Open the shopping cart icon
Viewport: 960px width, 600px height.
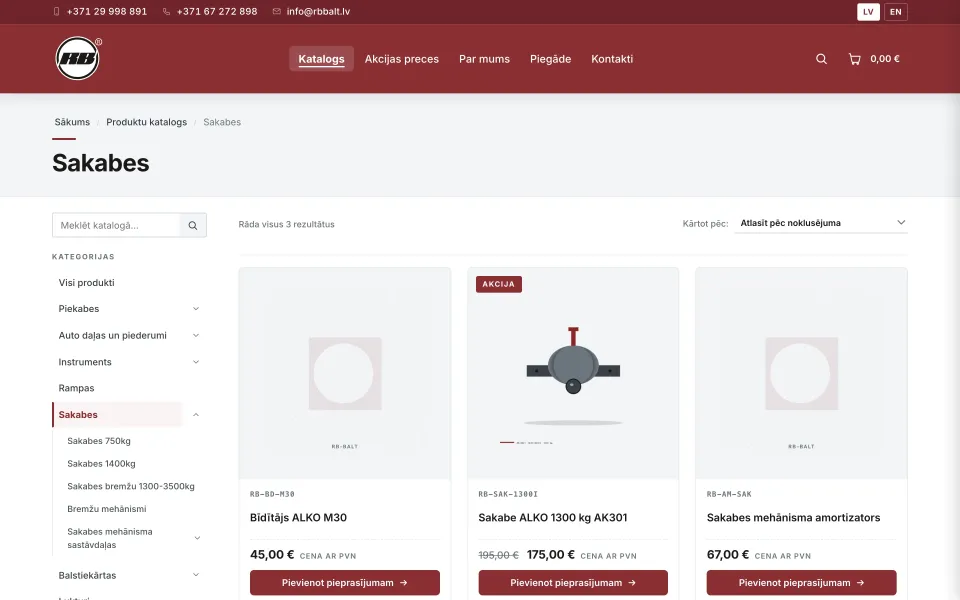click(854, 59)
